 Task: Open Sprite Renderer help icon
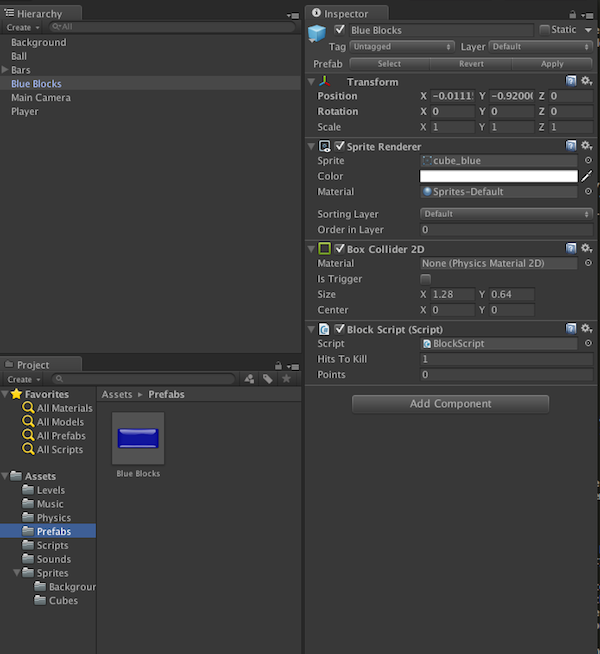tap(571, 146)
